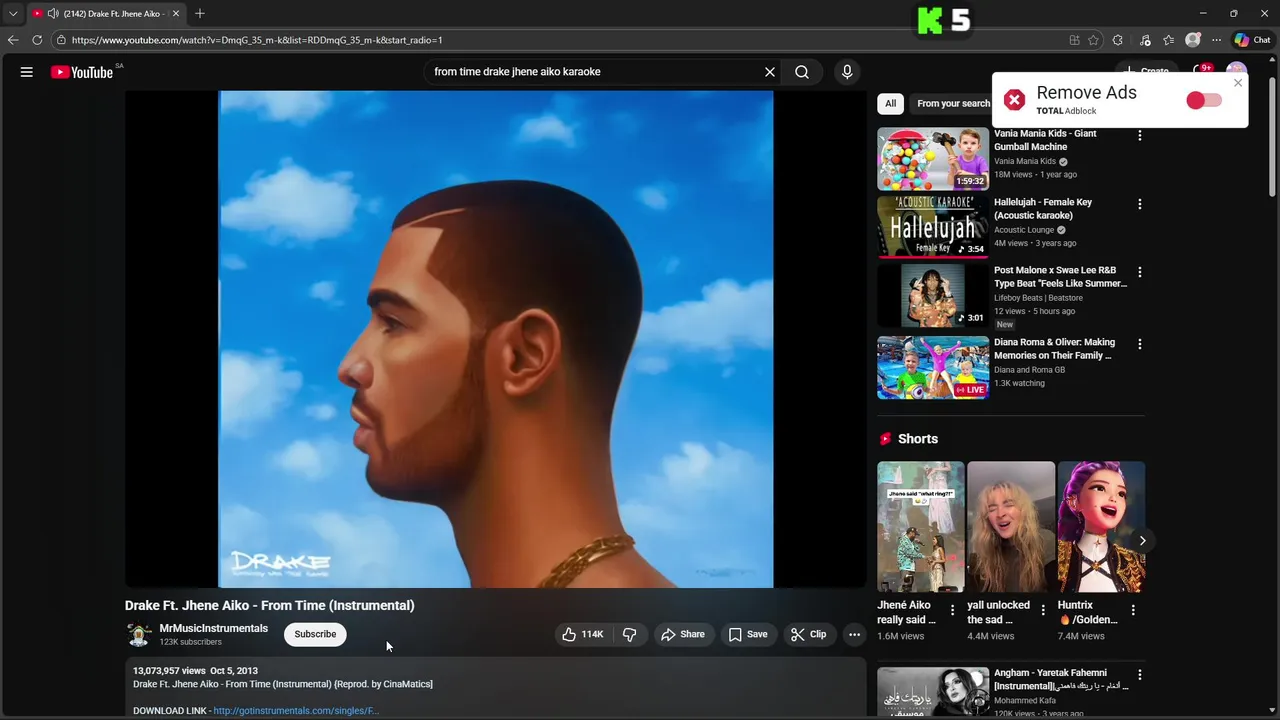Open the Jhené Aiko really said Short
The height and width of the screenshot is (720, 1280).
(921, 527)
